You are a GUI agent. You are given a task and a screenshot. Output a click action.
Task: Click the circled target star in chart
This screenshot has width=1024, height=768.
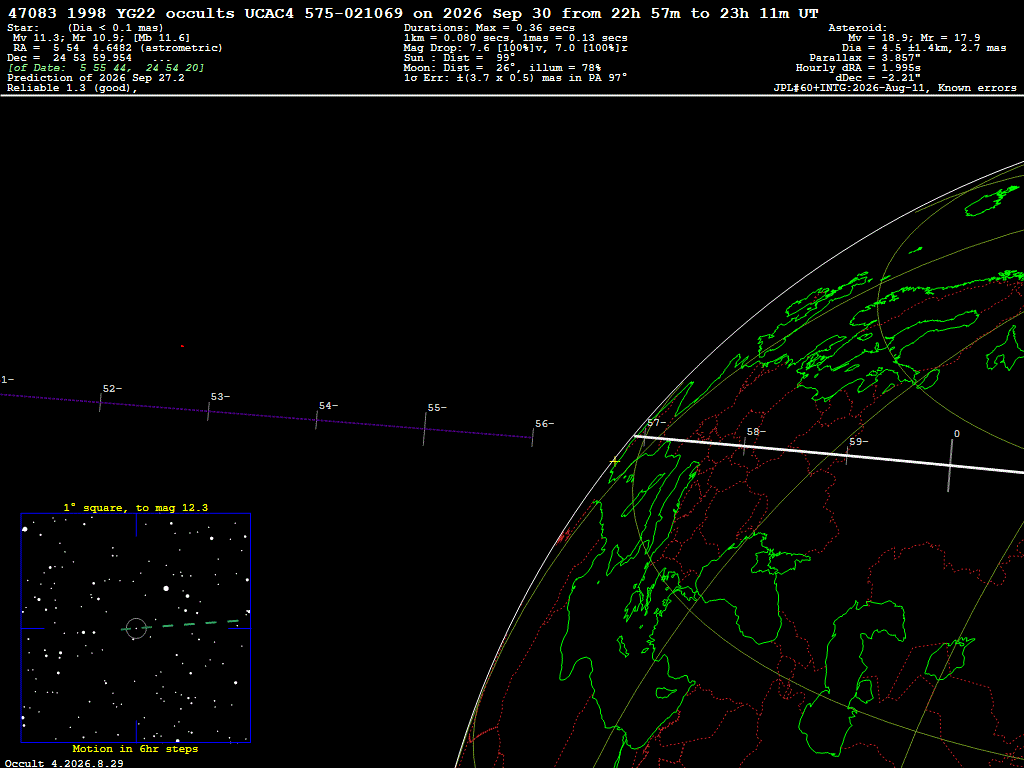[136, 628]
